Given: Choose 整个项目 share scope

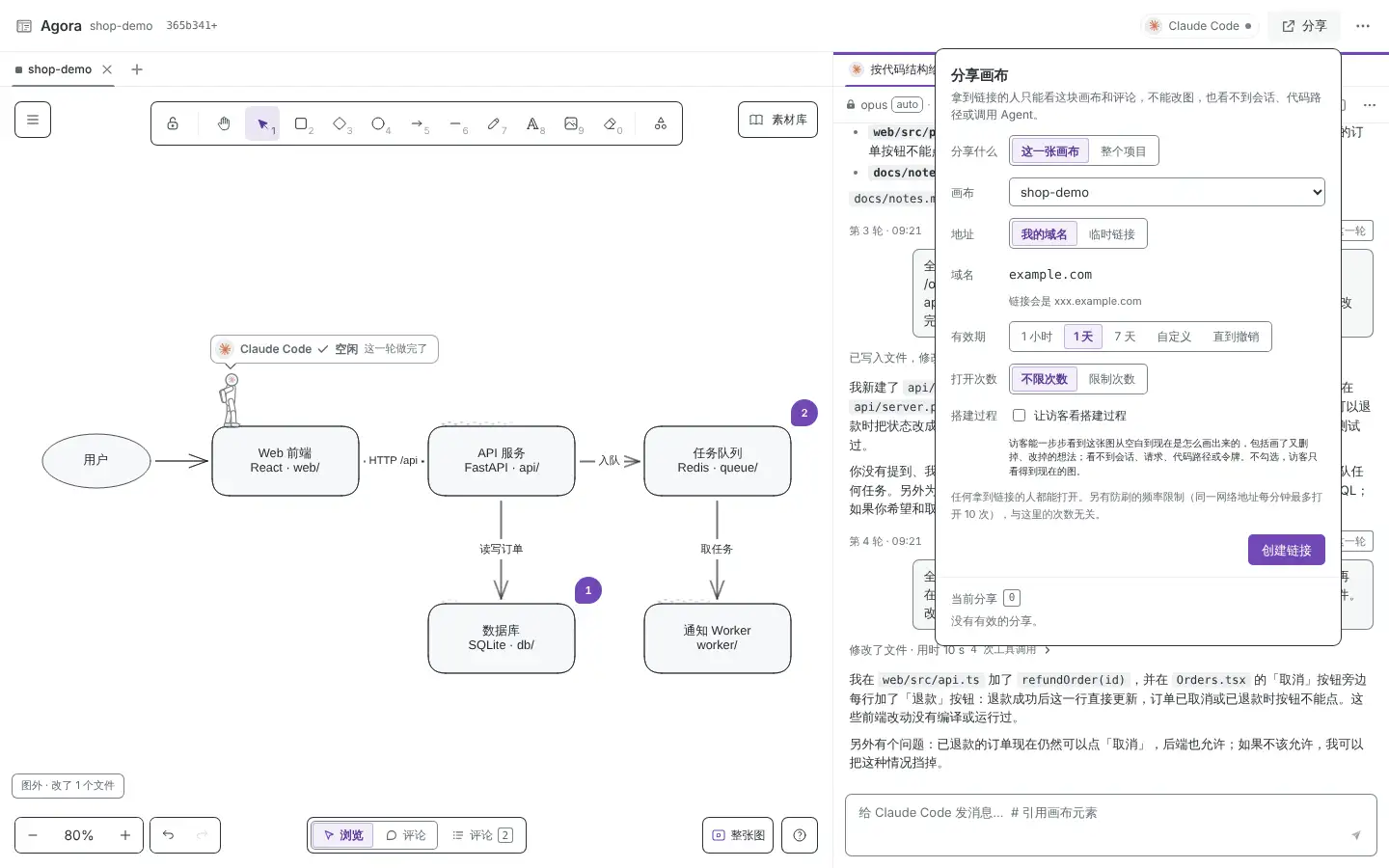Looking at the screenshot, I should click(1123, 151).
